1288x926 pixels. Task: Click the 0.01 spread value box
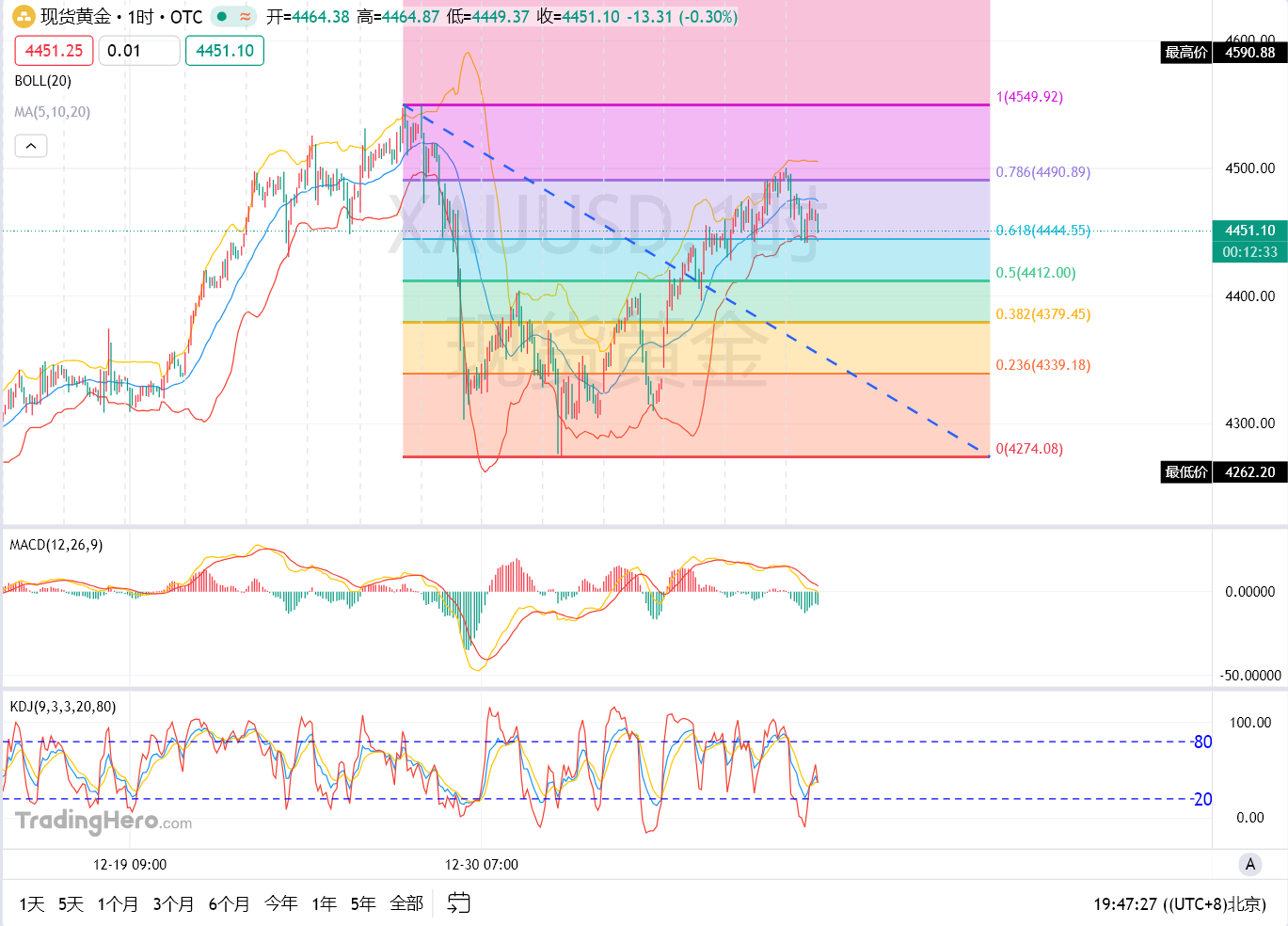coord(139,51)
